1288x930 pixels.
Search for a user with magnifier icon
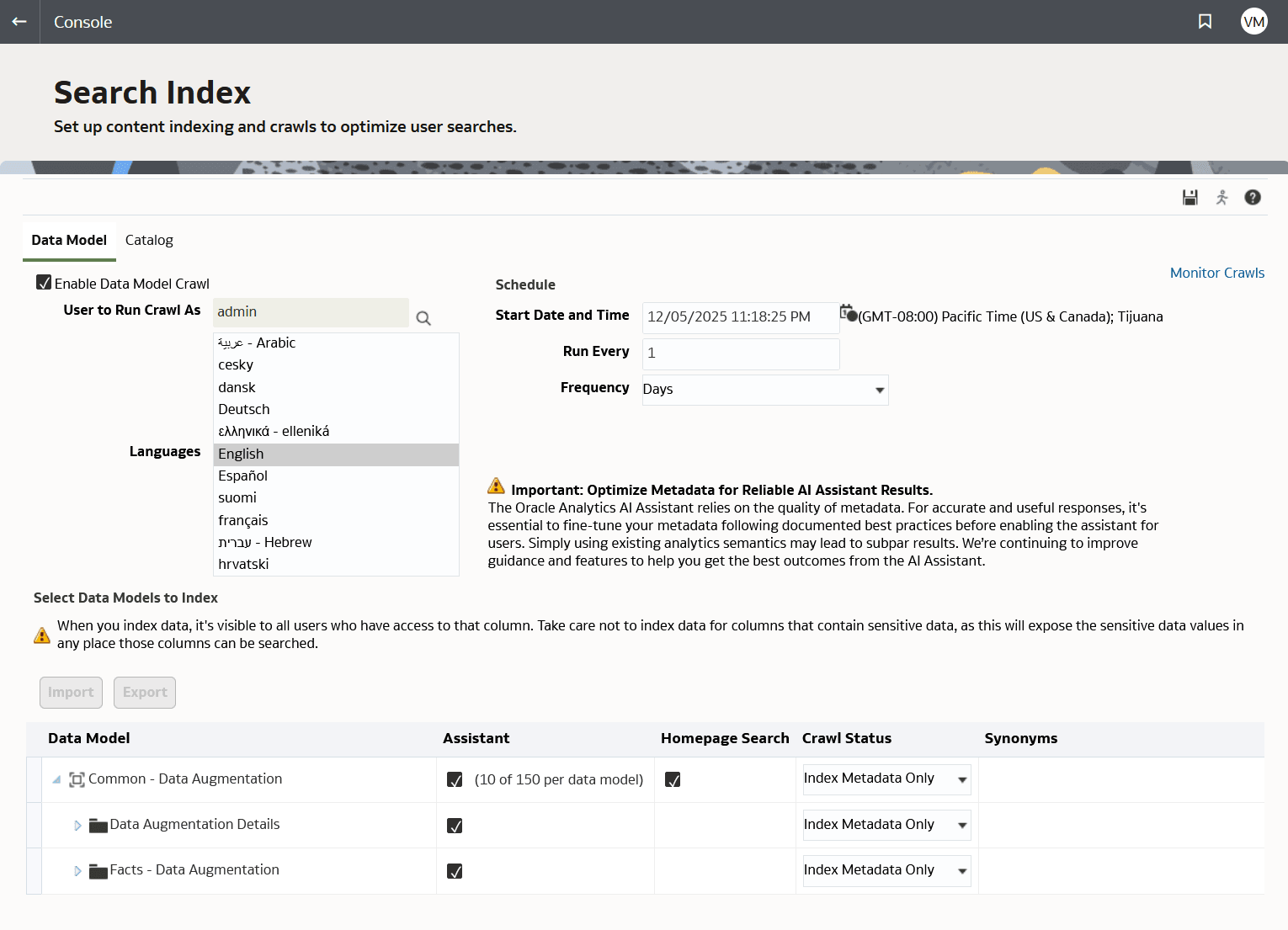point(423,318)
